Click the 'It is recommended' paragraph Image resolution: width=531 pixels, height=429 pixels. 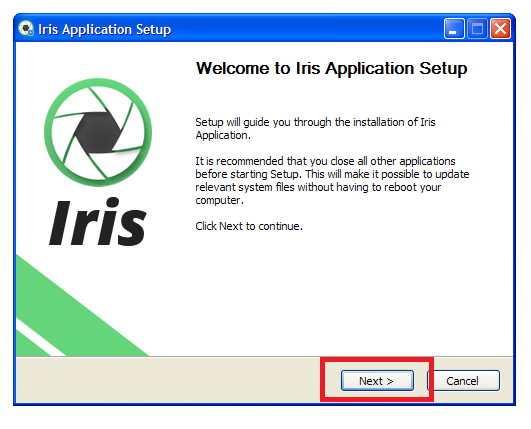tap(332, 180)
